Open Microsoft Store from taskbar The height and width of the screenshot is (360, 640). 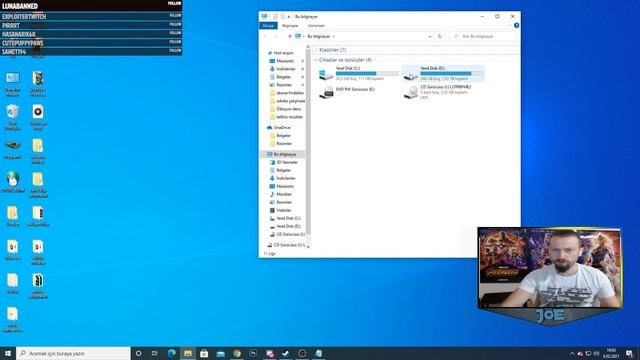pos(204,353)
